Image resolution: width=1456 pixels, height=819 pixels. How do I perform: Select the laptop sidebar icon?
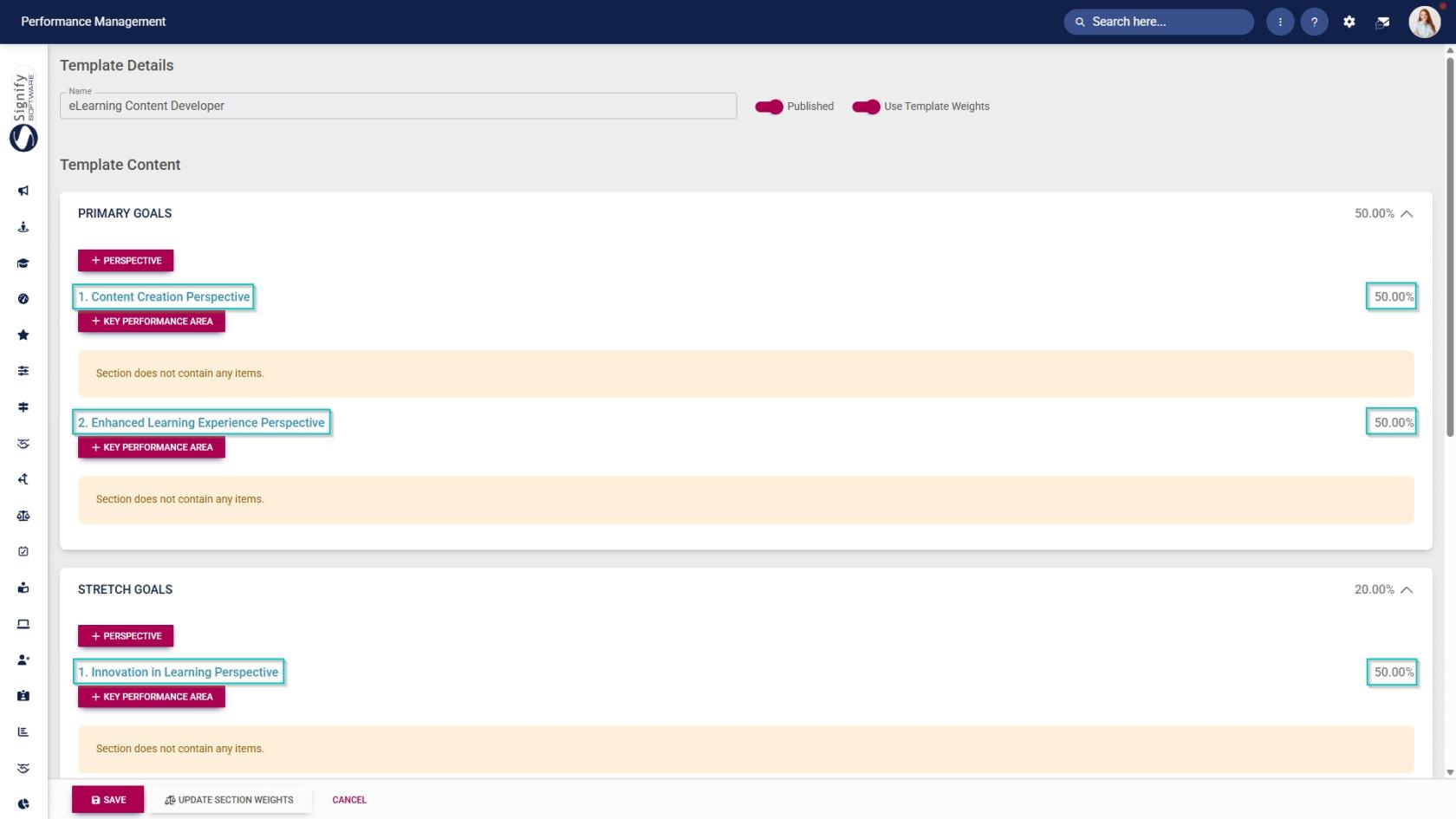[23, 624]
